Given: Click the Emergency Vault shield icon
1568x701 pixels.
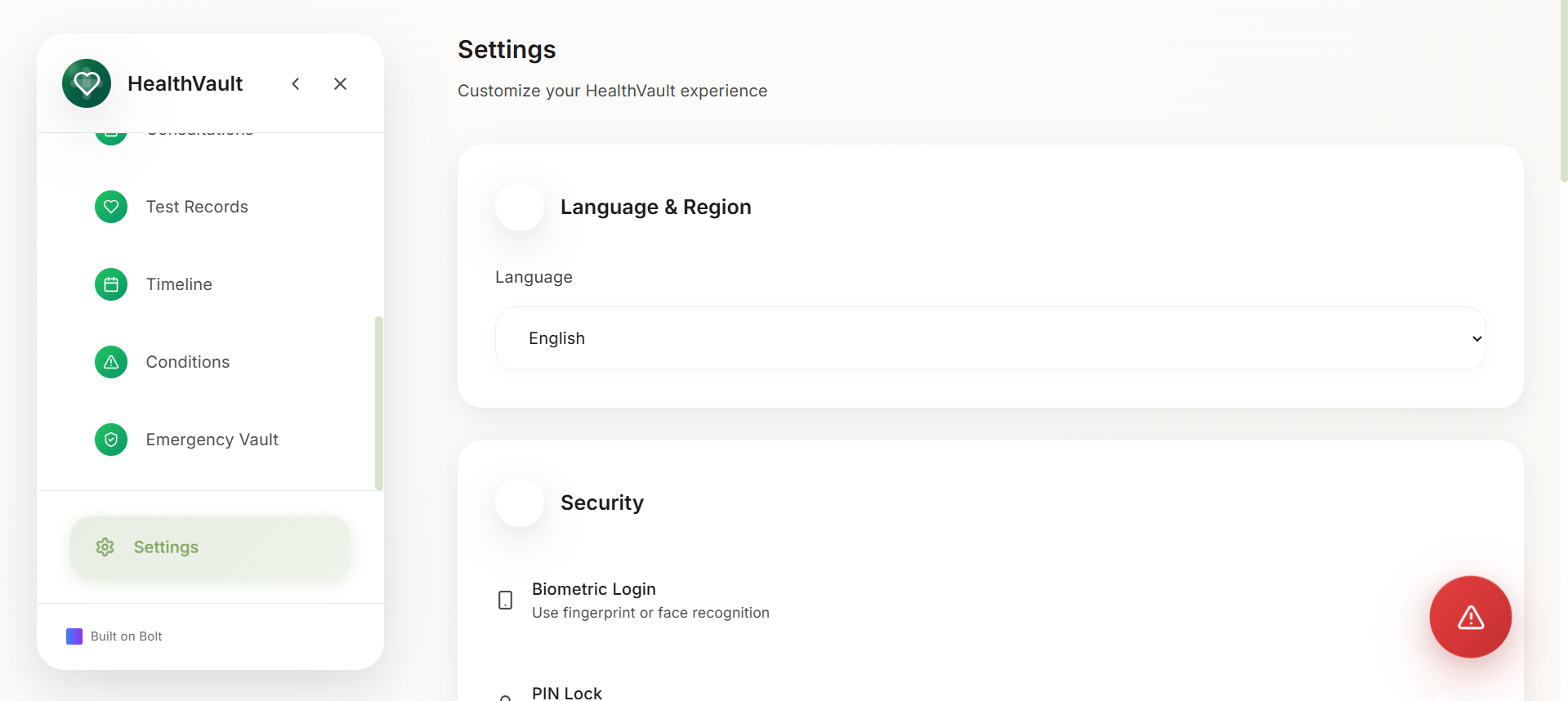Looking at the screenshot, I should [x=111, y=440].
